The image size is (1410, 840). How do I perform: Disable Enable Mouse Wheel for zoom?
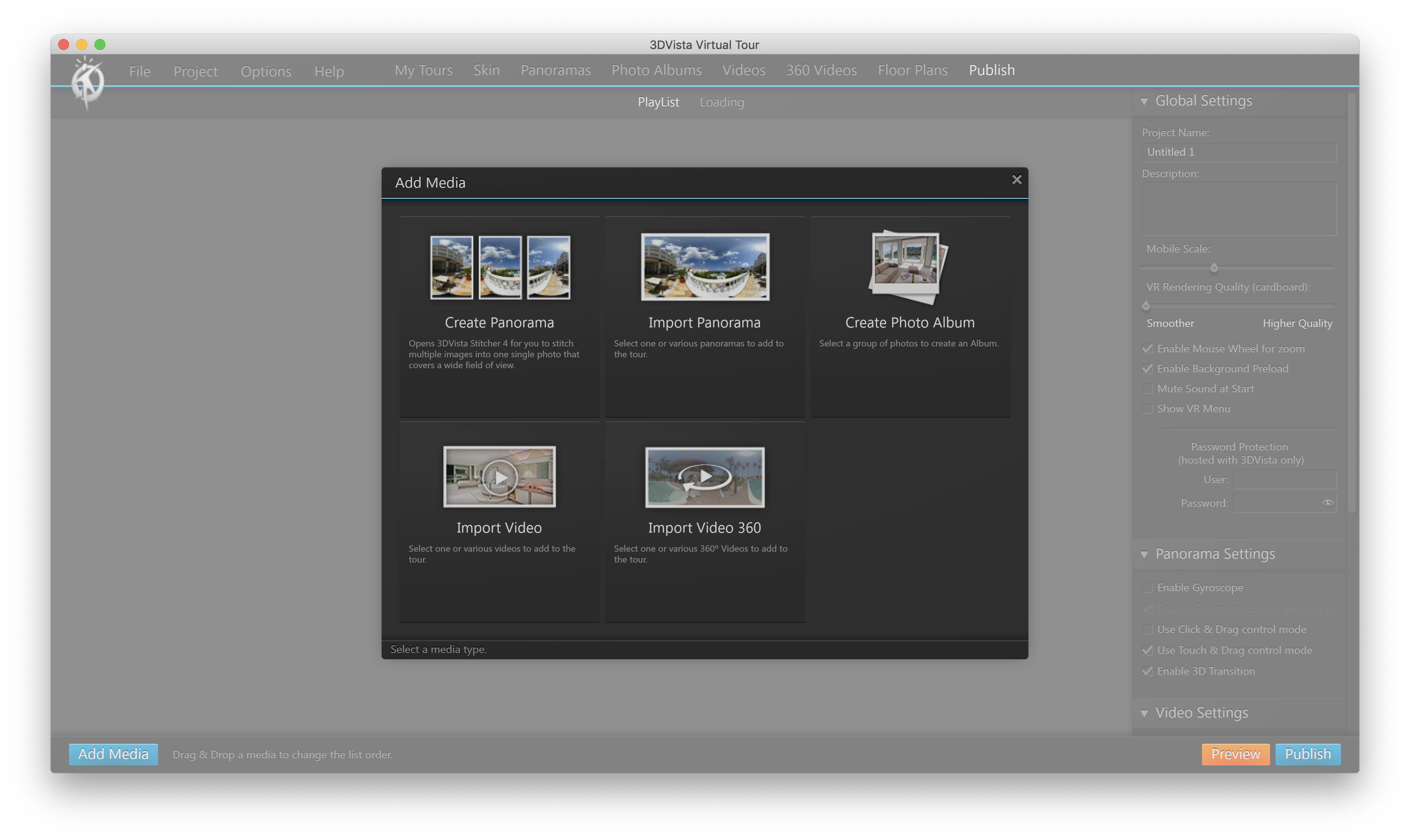(x=1148, y=349)
